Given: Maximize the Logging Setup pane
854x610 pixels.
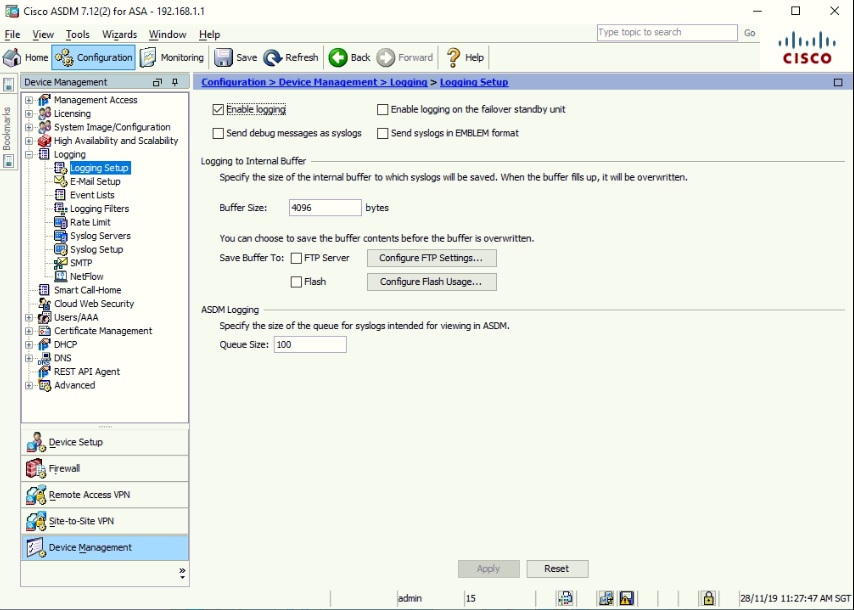Looking at the screenshot, I should 838,82.
